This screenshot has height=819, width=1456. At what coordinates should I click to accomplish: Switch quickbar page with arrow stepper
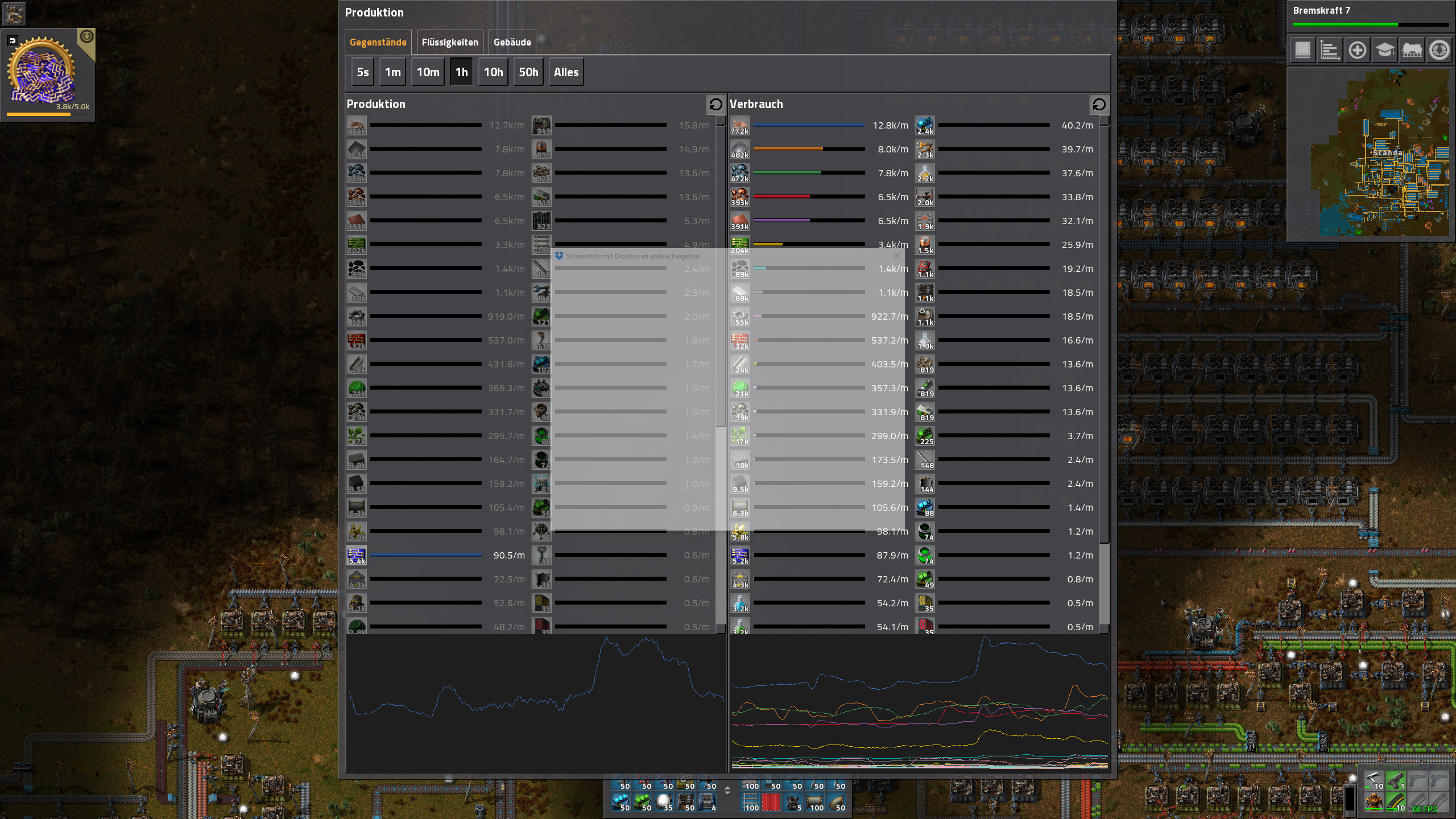(727, 791)
